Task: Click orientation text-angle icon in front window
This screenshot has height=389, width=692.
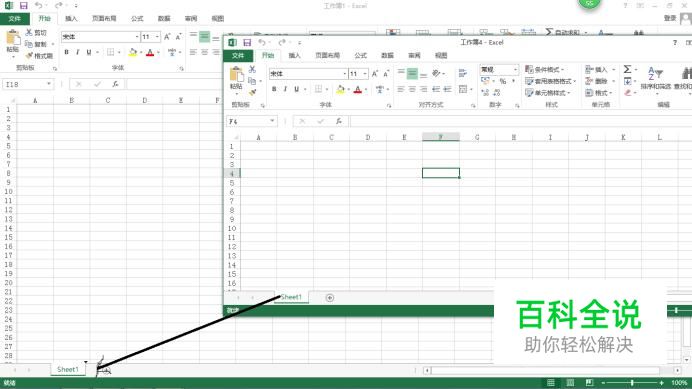Action: click(x=436, y=73)
